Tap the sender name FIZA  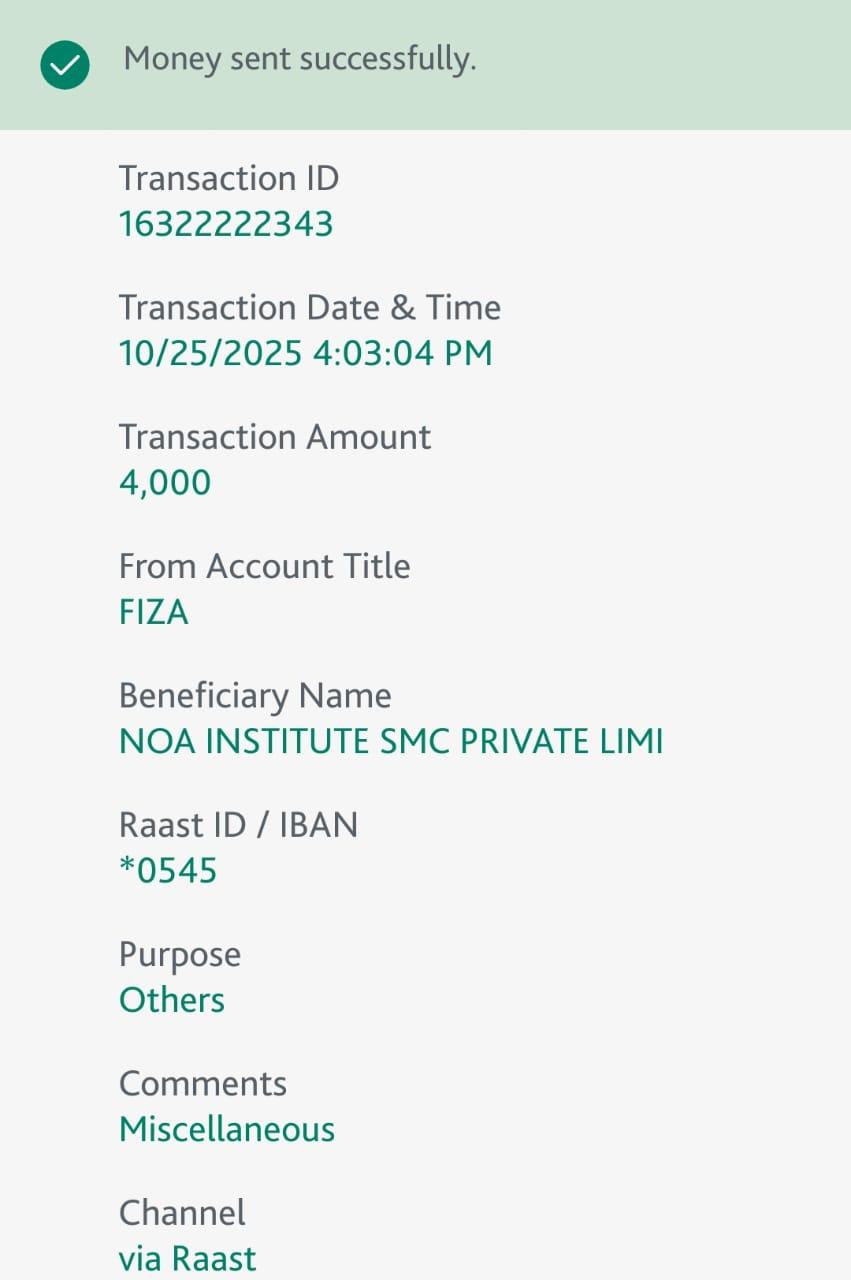(154, 612)
